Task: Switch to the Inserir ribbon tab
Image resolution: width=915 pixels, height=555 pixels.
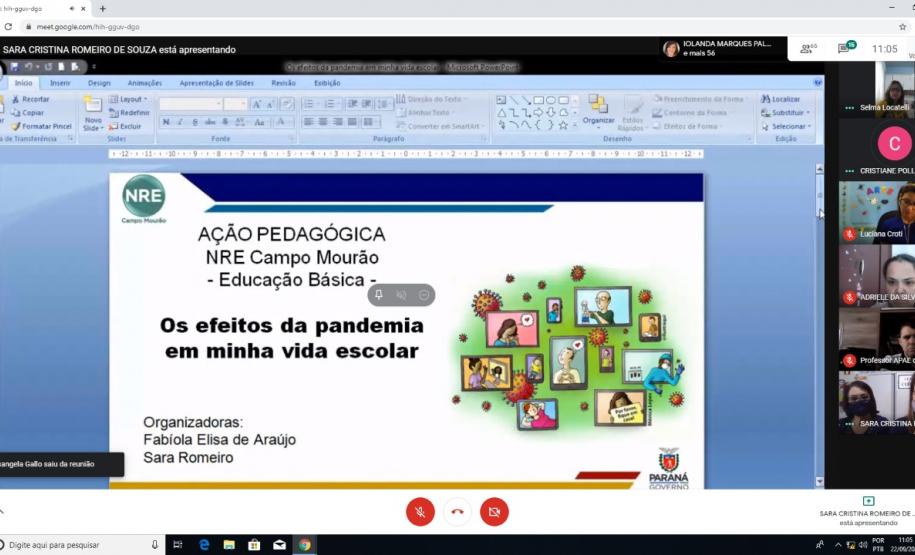Action: [60, 83]
